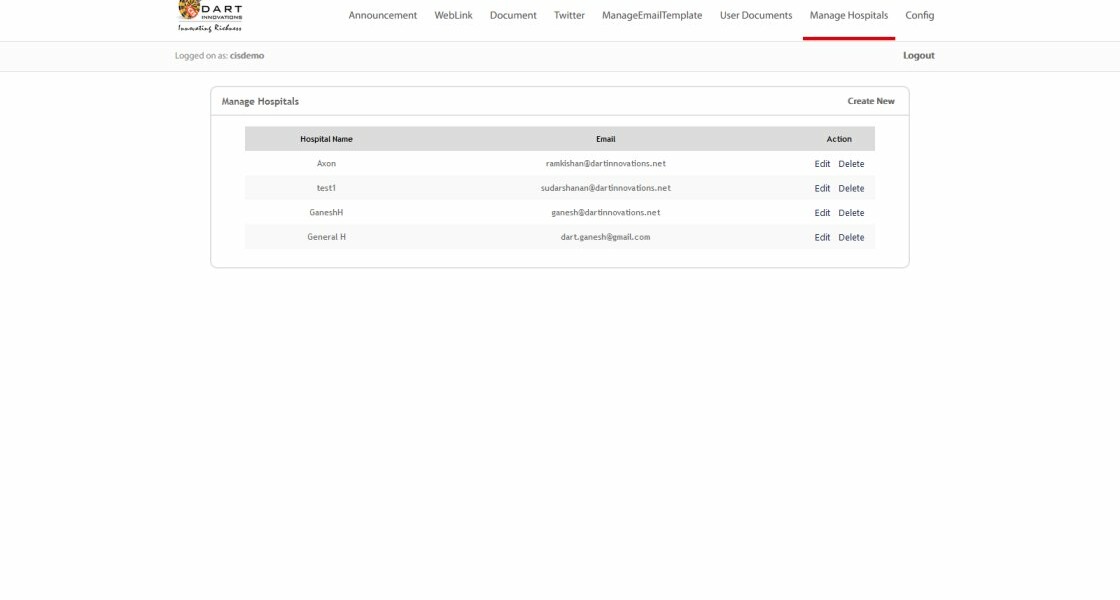The width and height of the screenshot is (1120, 600).
Task: Edit the Axon hospital entry
Action: (x=822, y=164)
